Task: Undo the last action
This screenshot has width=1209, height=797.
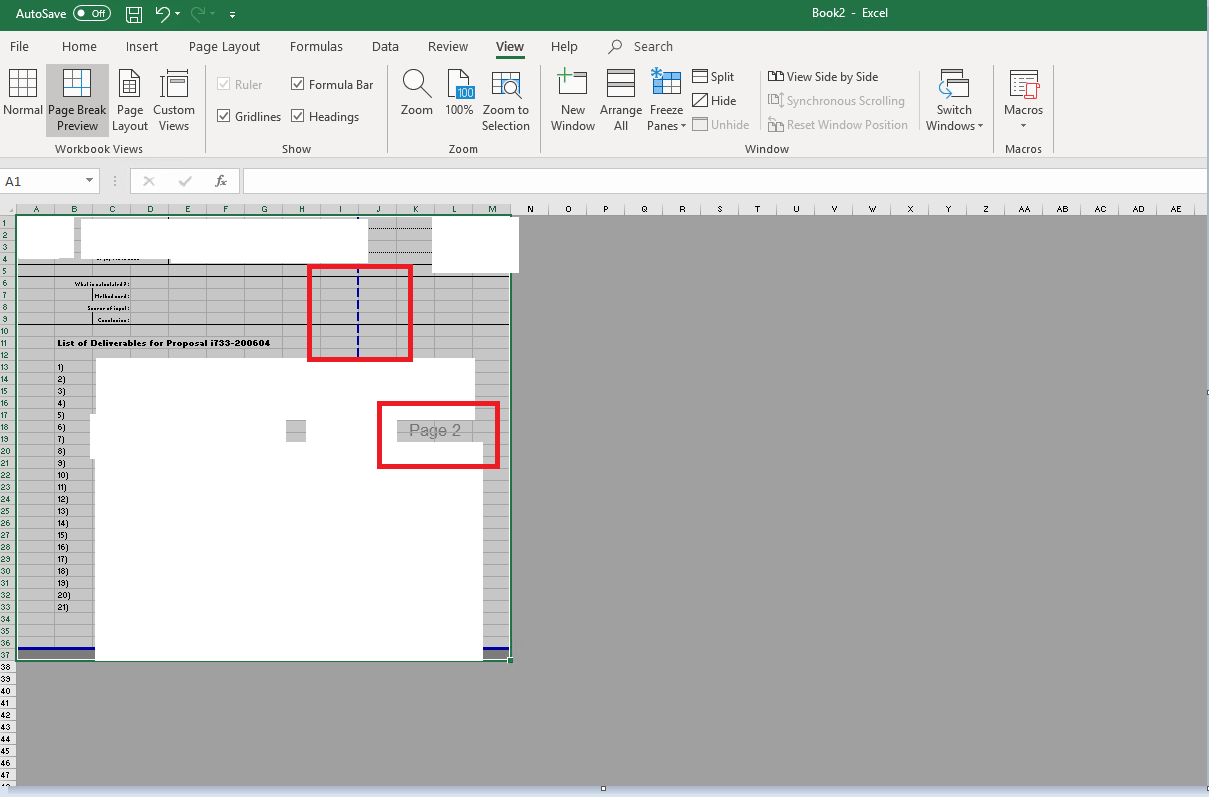Action: click(162, 14)
